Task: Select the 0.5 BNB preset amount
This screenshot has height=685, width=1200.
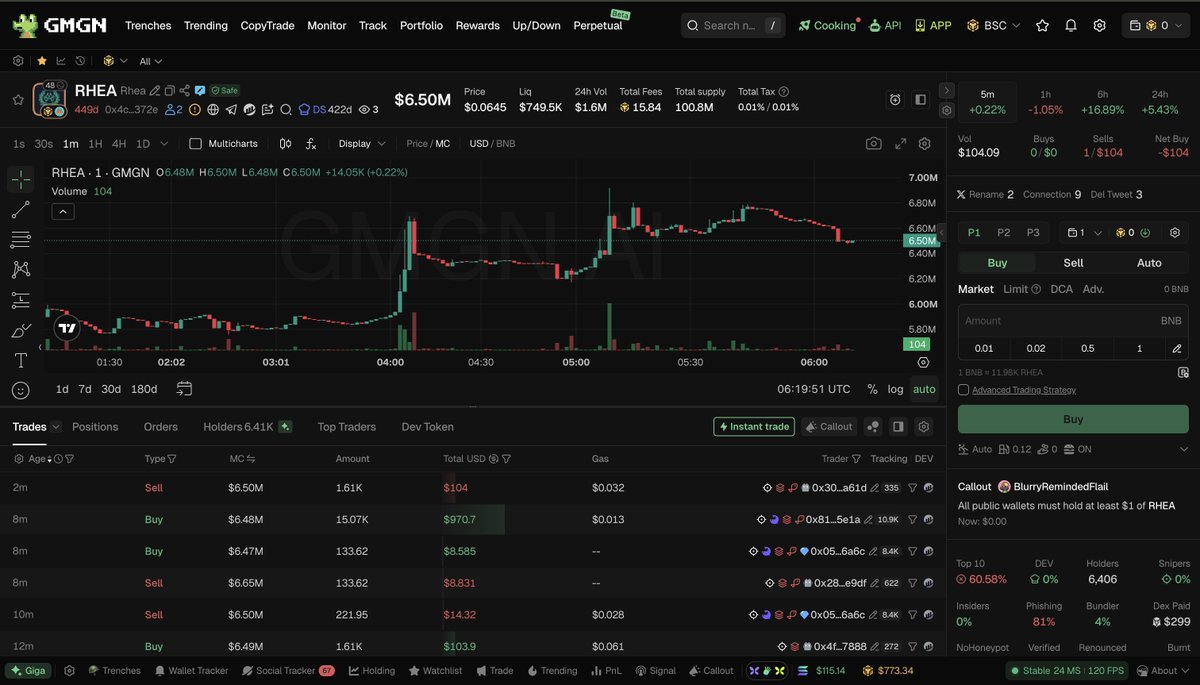Action: pyautogui.click(x=1088, y=349)
